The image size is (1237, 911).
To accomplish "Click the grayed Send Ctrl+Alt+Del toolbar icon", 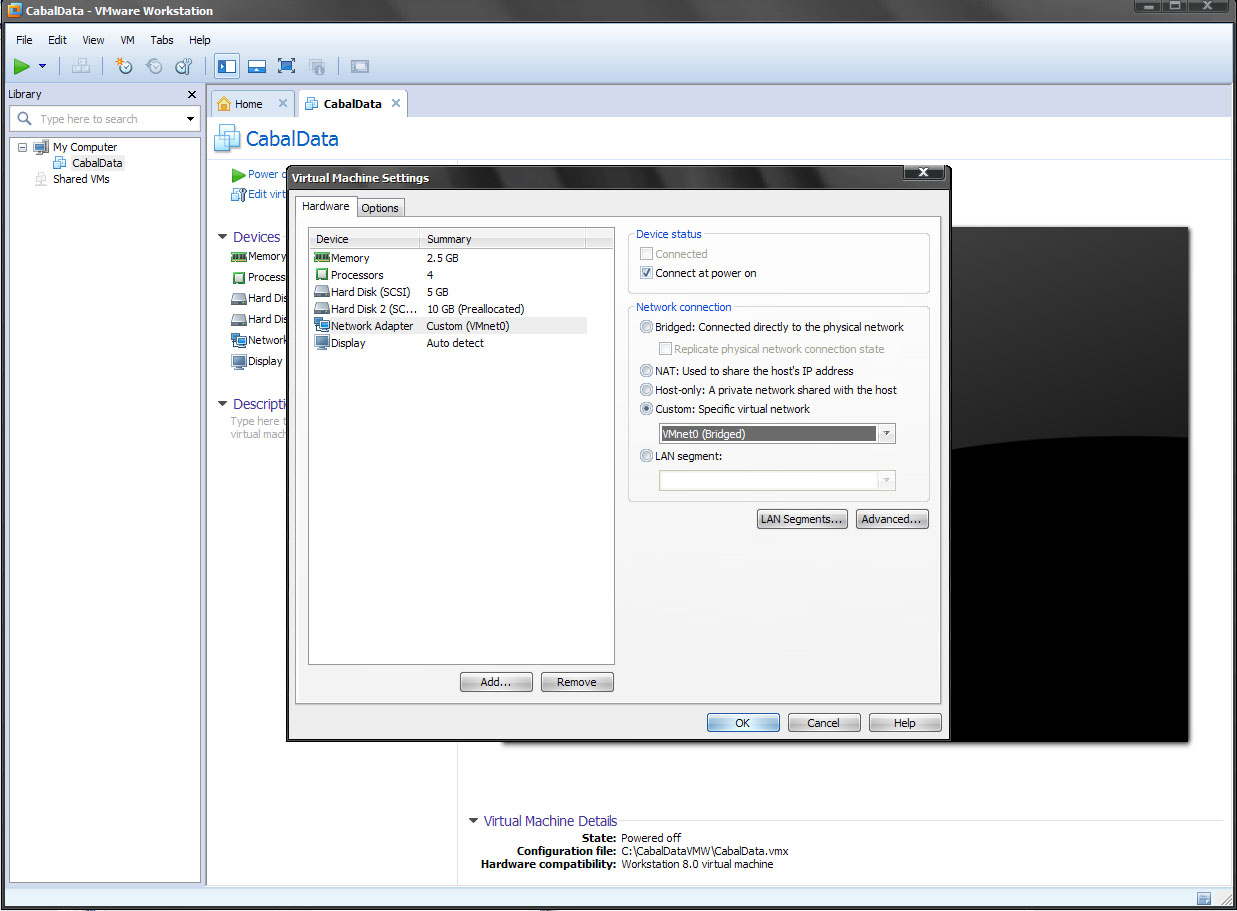I will pos(81,66).
